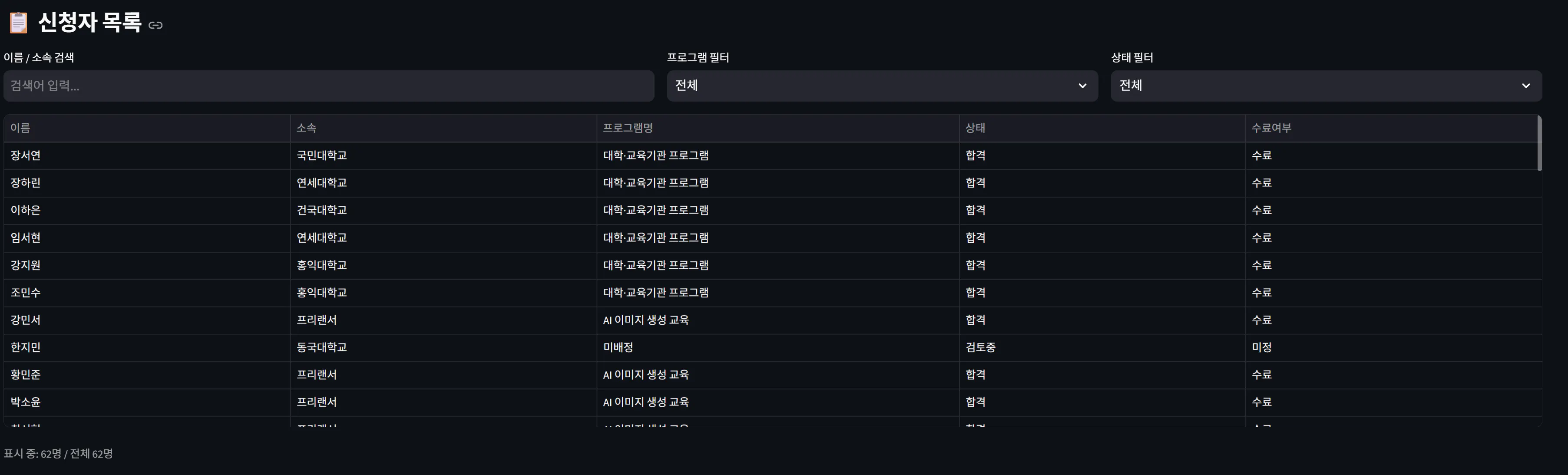Click the 프로그램 필터 chevron arrow

pyautogui.click(x=1082, y=86)
